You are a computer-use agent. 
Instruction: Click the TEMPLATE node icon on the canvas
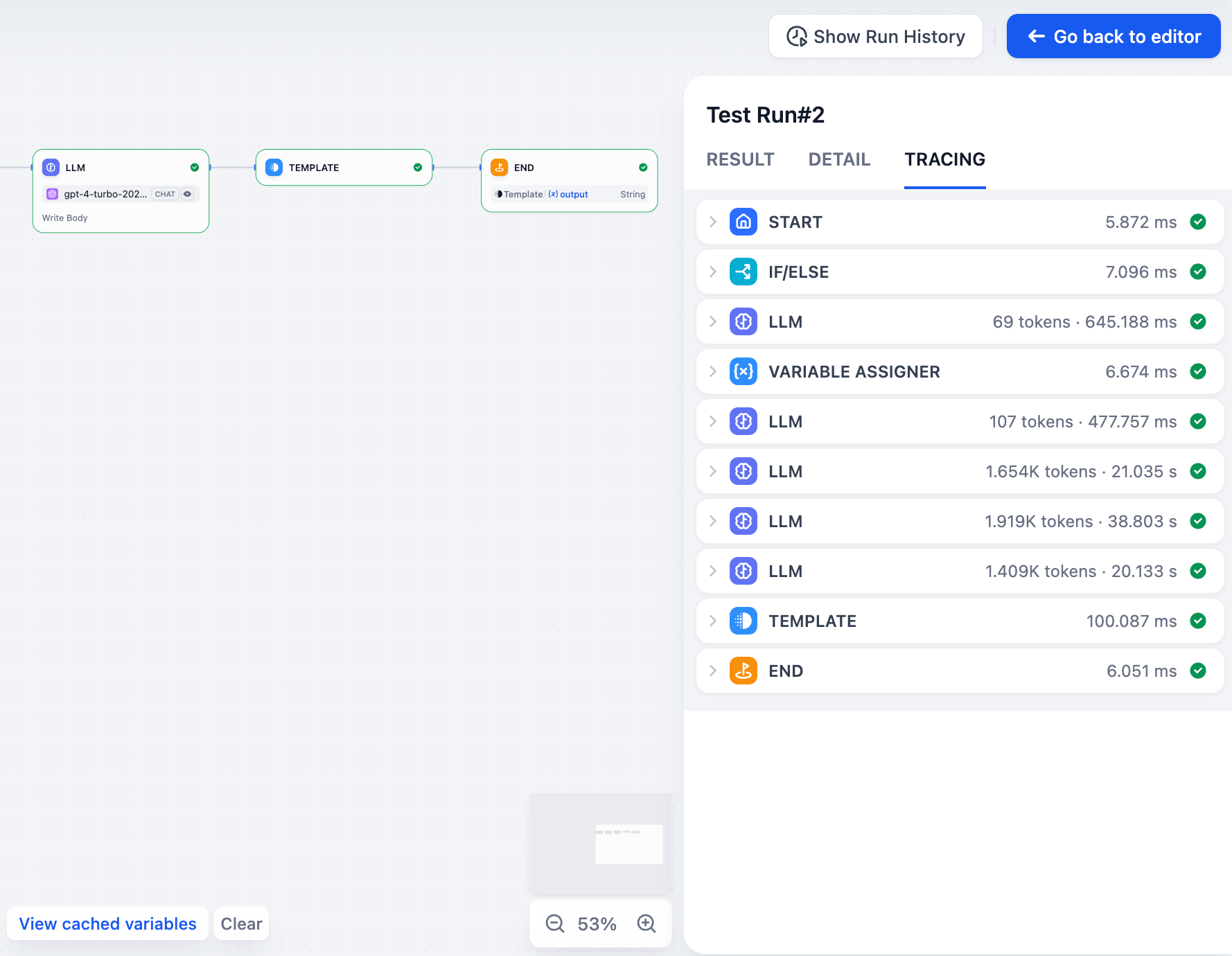point(274,167)
